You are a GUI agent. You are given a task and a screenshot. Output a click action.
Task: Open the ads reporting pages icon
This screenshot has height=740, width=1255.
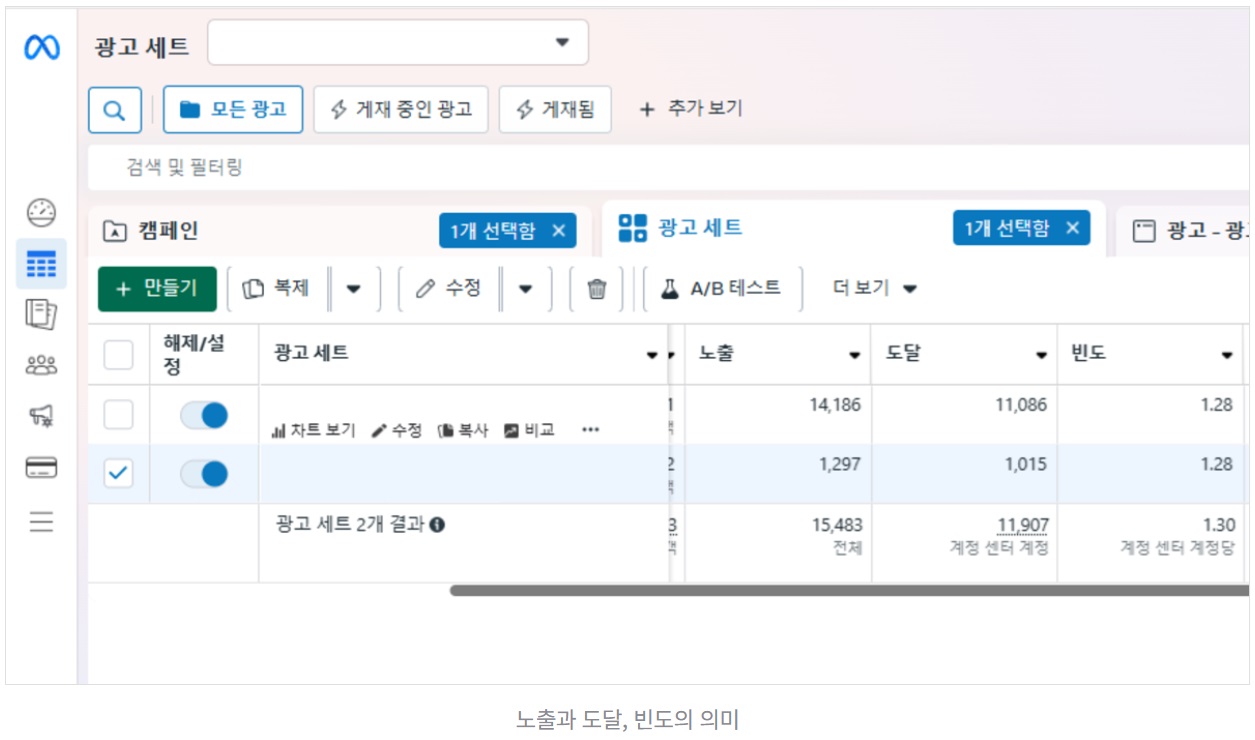(x=41, y=315)
